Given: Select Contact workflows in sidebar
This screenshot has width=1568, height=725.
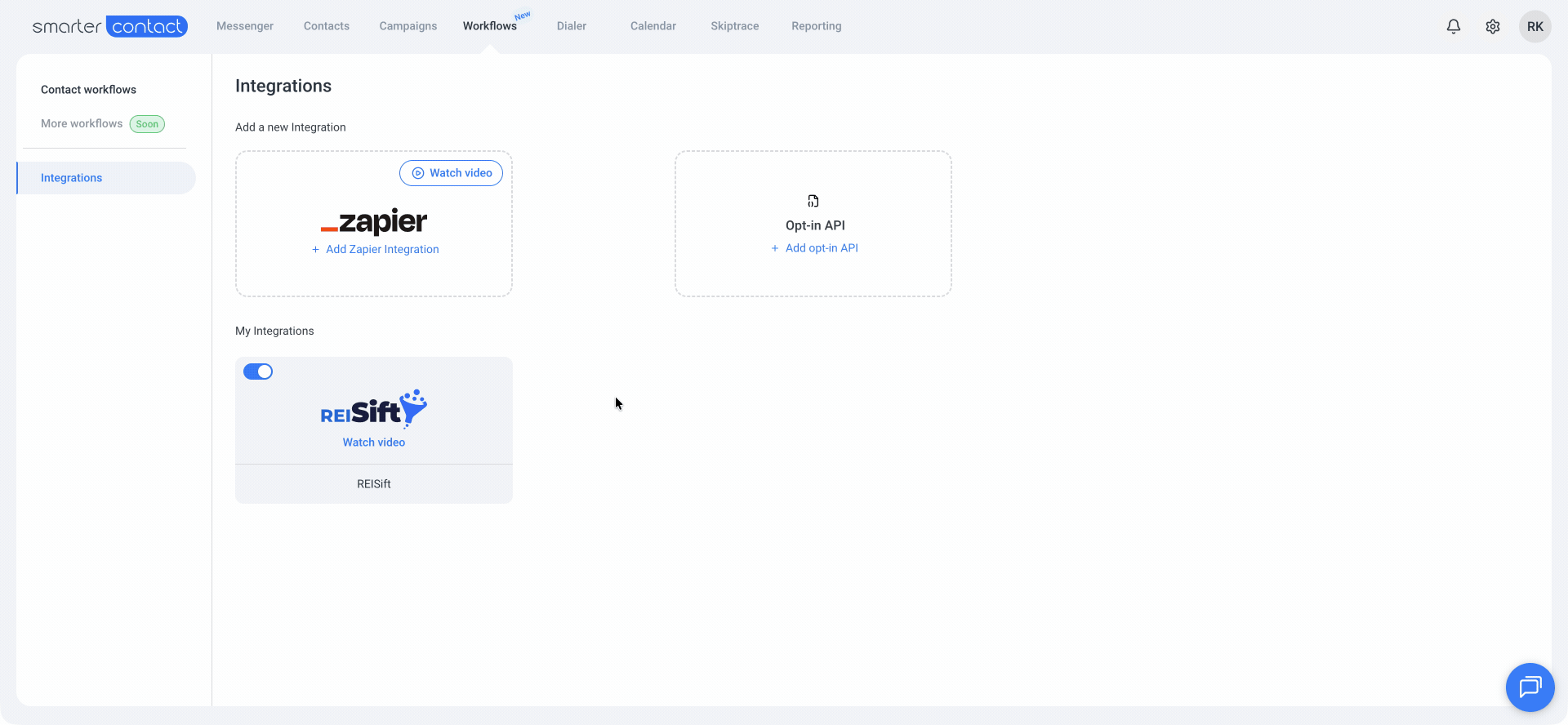Looking at the screenshot, I should point(88,90).
